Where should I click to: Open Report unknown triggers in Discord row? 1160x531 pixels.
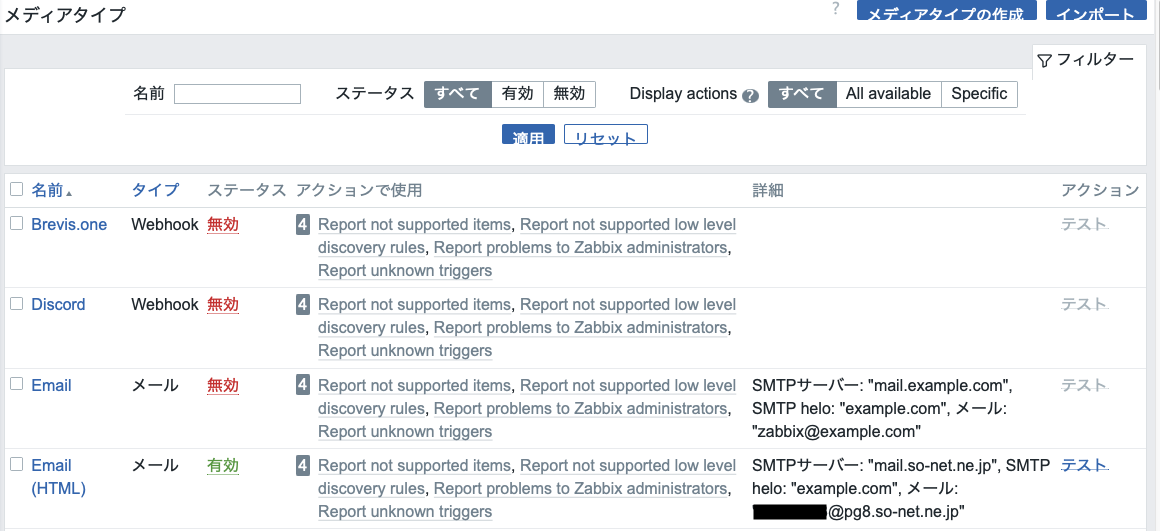[x=405, y=351]
